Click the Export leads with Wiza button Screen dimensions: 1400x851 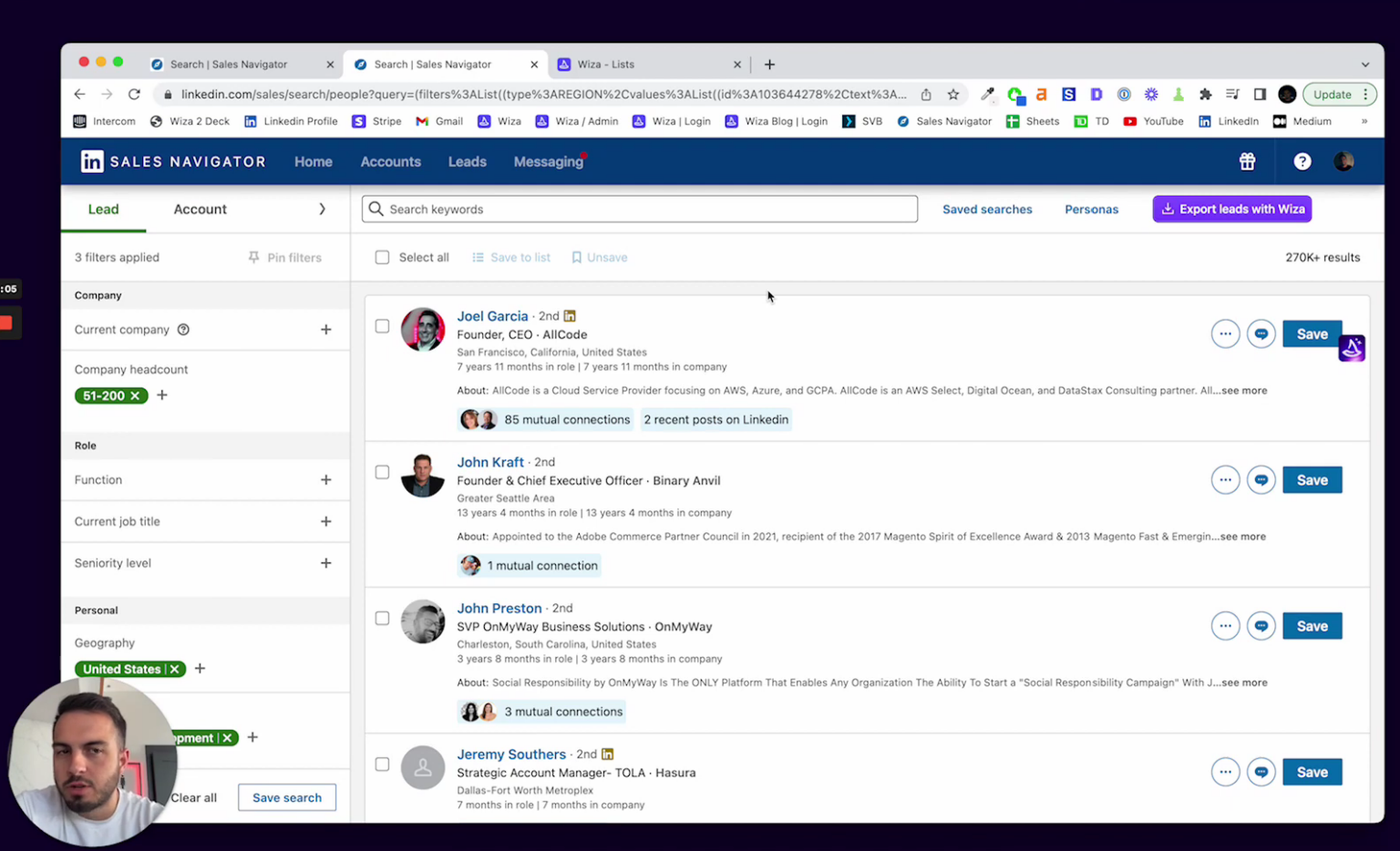(1231, 209)
